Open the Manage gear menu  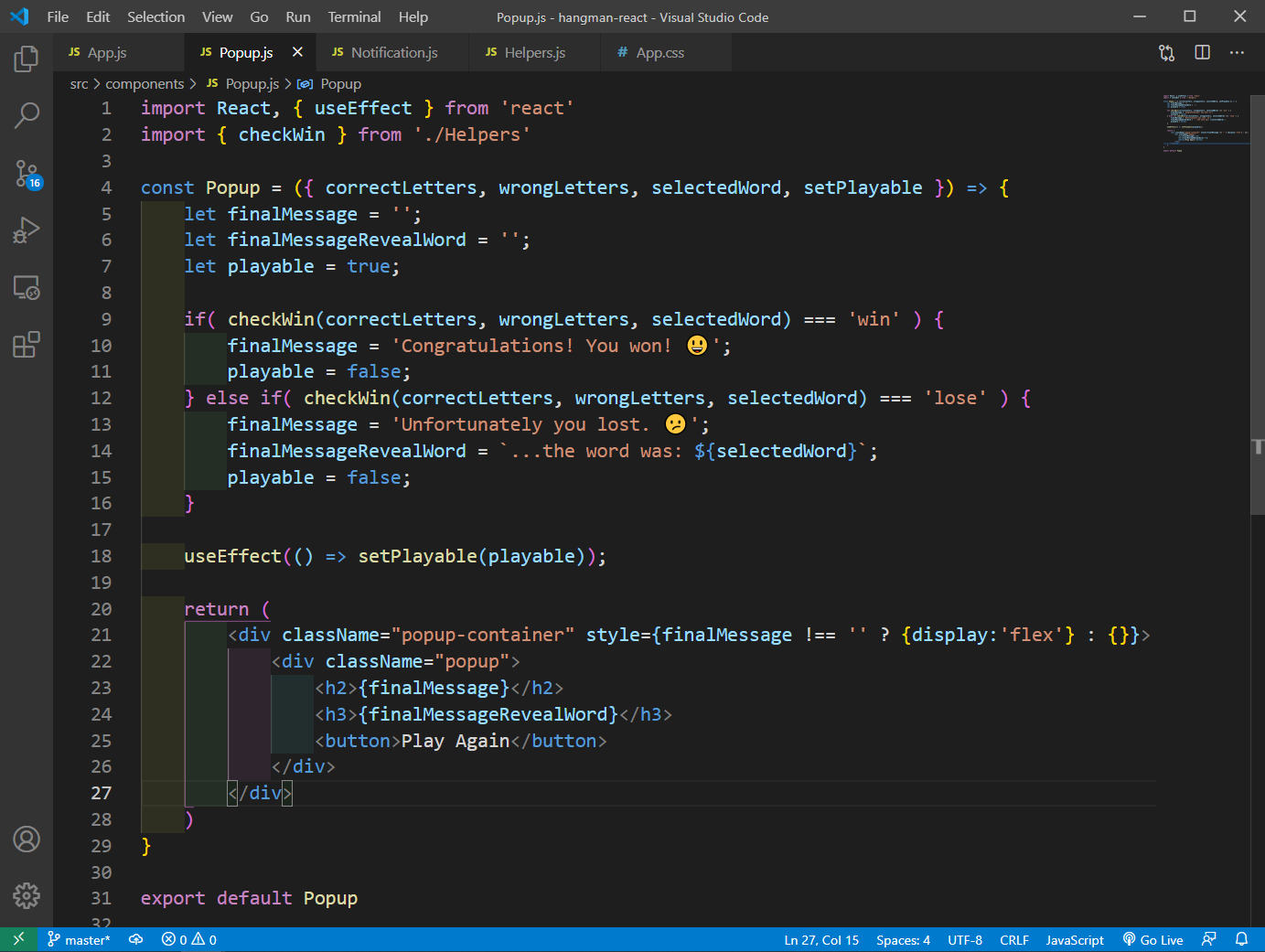click(27, 895)
